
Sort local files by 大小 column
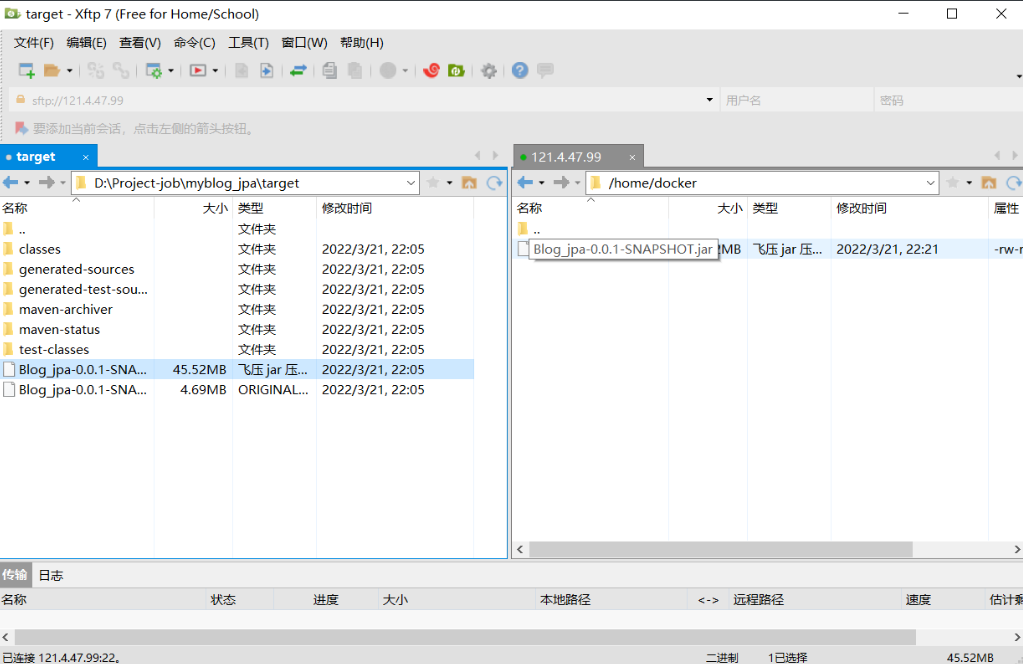pyautogui.click(x=193, y=208)
